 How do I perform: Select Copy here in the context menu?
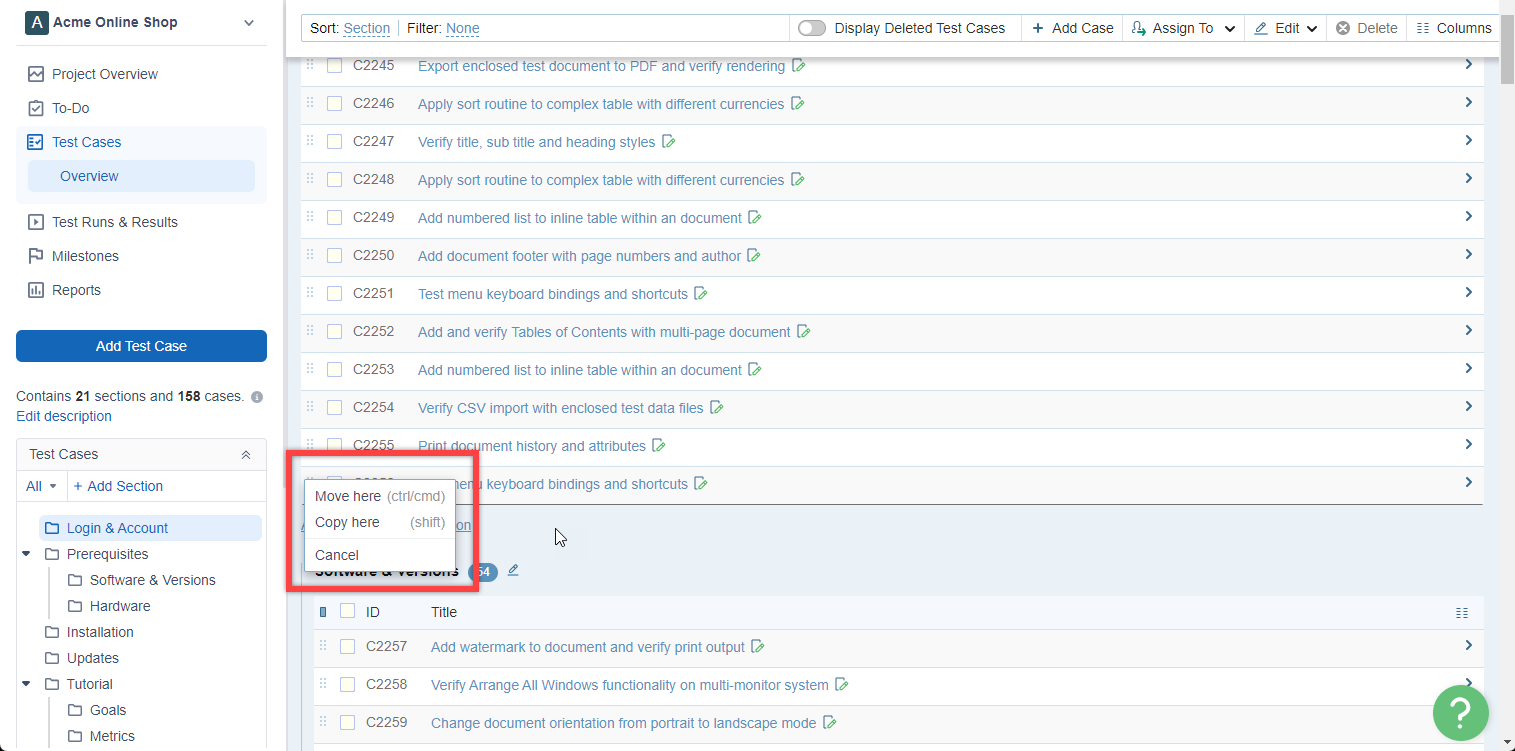pos(347,522)
